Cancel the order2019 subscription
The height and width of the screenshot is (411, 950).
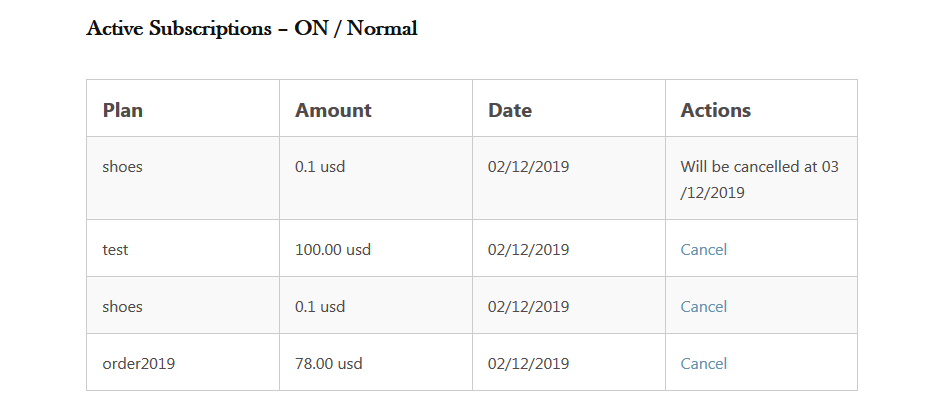(703, 363)
